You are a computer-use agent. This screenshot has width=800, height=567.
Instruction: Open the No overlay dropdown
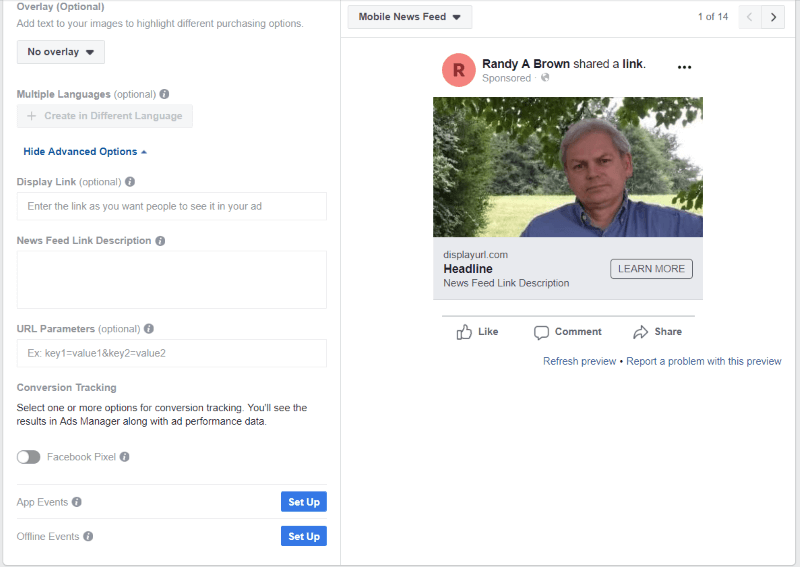(x=61, y=52)
